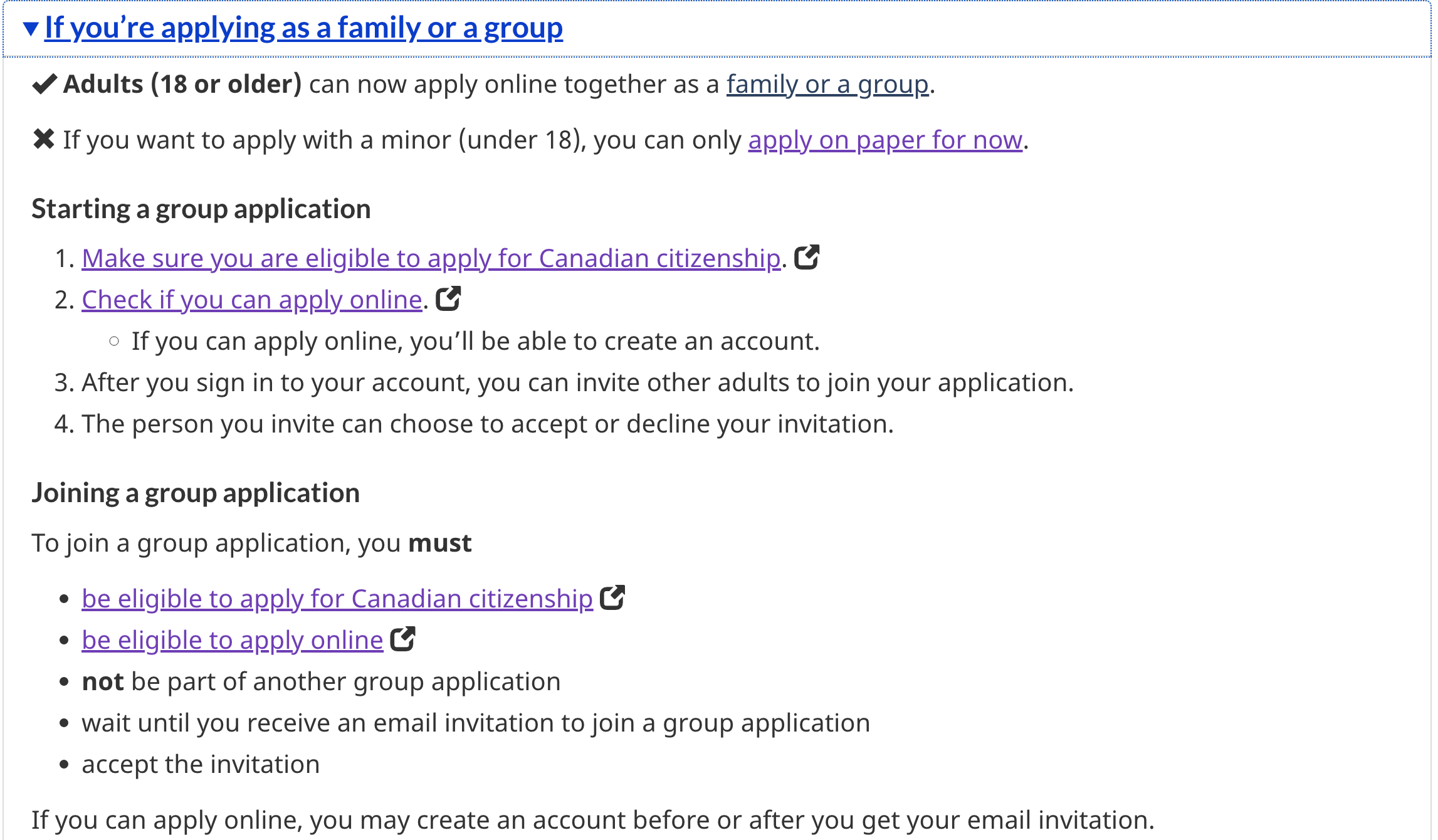Image resolution: width=1438 pixels, height=840 pixels.
Task: Click external-link icon after the citizenship eligibility step
Action: point(807,257)
